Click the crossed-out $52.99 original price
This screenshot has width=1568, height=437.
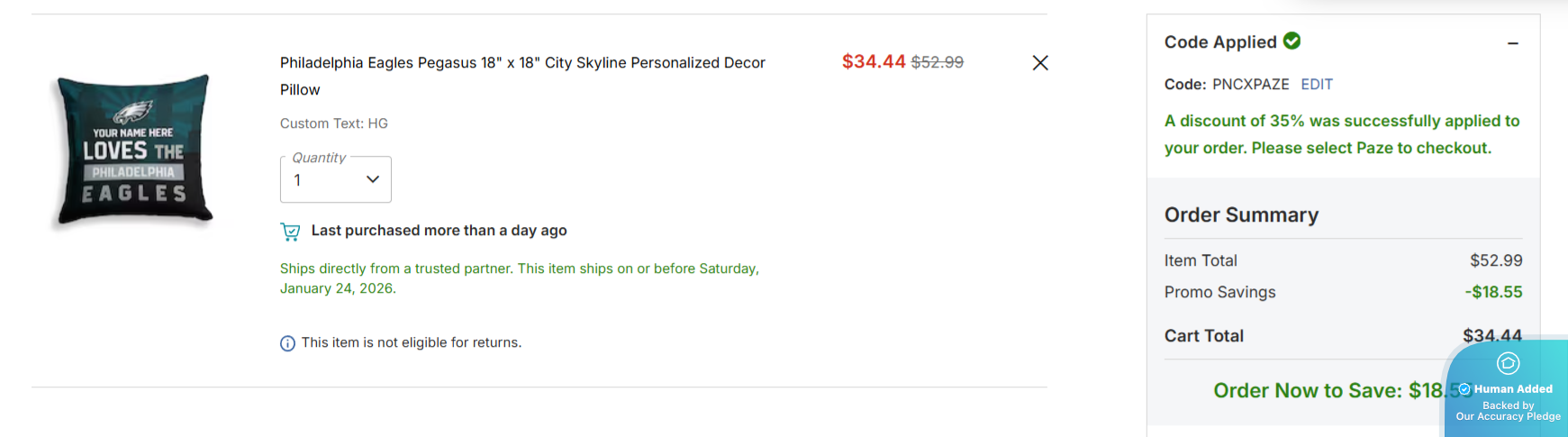[x=937, y=62]
